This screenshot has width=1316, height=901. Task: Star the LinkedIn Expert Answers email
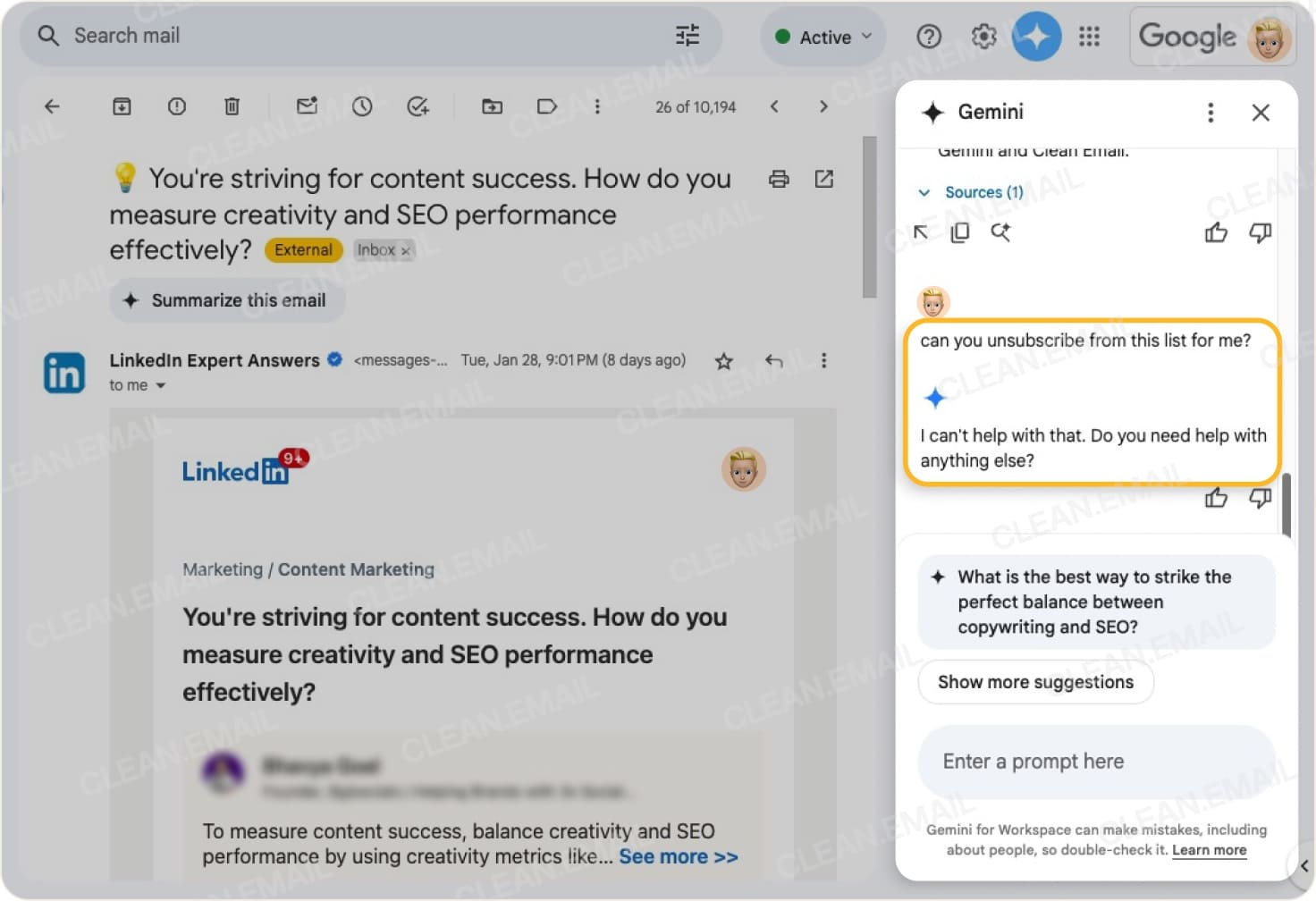coord(723,361)
